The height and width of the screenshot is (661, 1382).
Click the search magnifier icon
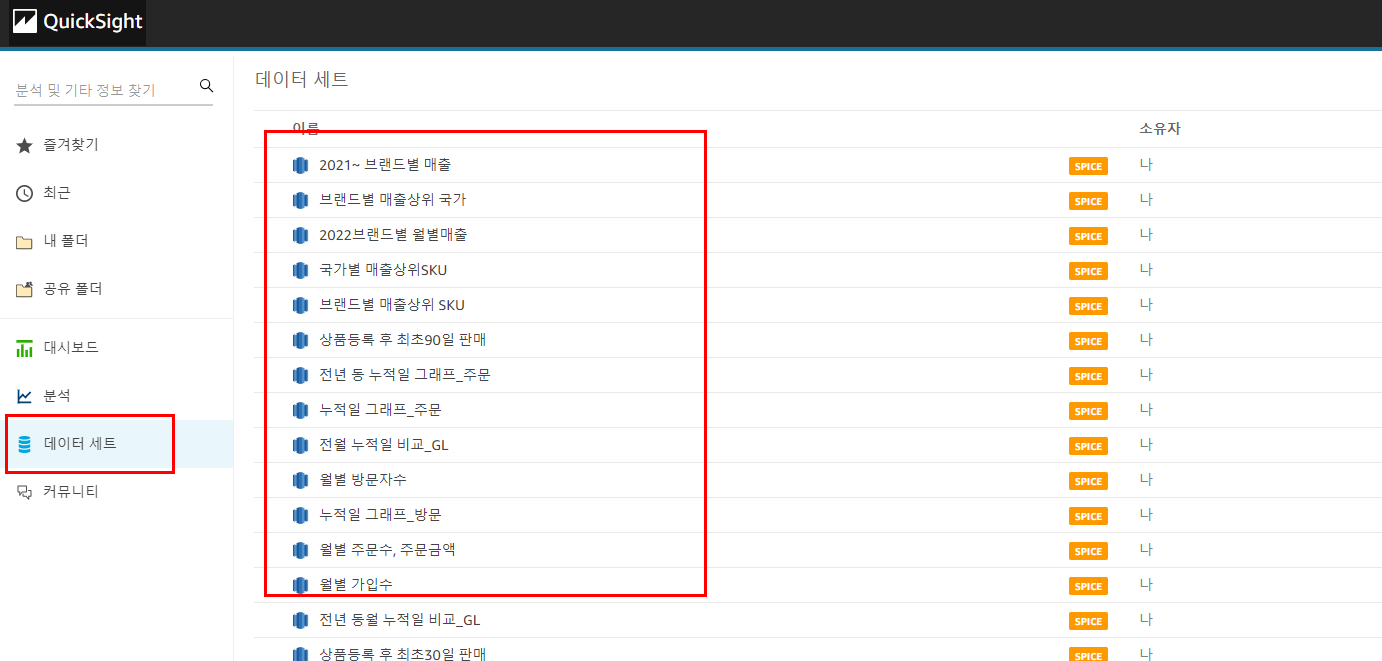pyautogui.click(x=206, y=85)
